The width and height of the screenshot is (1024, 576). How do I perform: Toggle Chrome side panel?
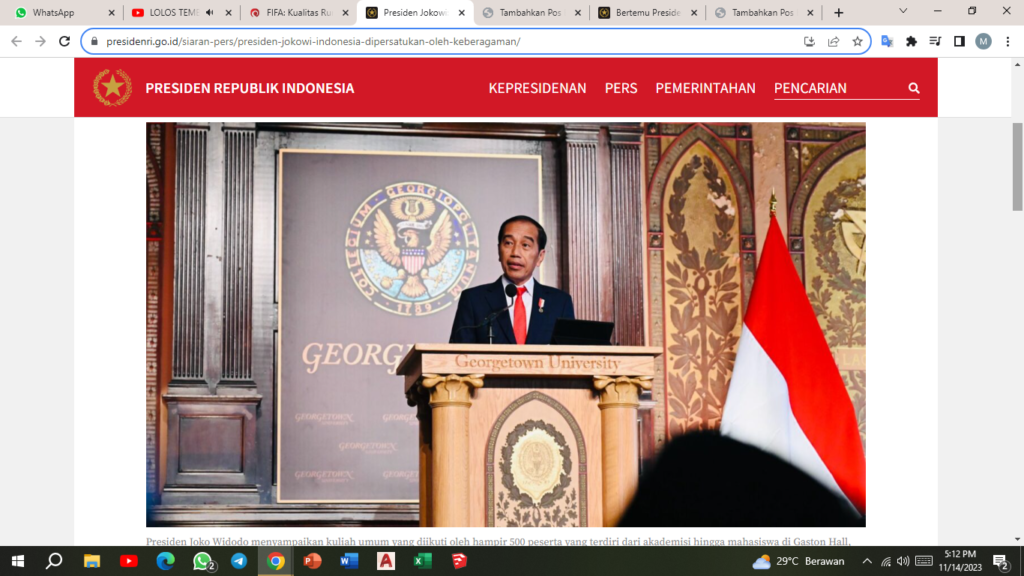(x=959, y=41)
